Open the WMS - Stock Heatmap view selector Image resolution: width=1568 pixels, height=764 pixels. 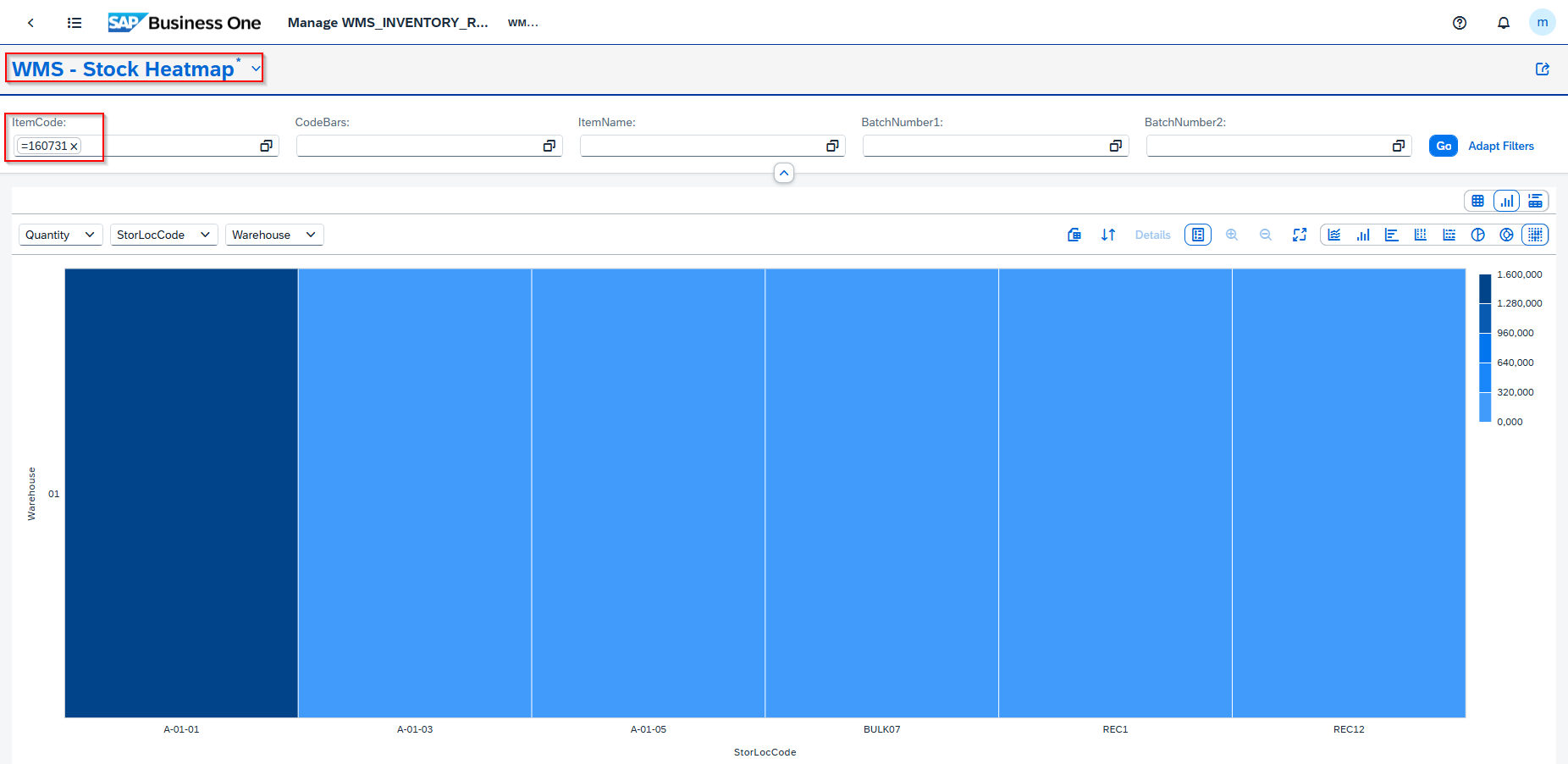point(256,69)
